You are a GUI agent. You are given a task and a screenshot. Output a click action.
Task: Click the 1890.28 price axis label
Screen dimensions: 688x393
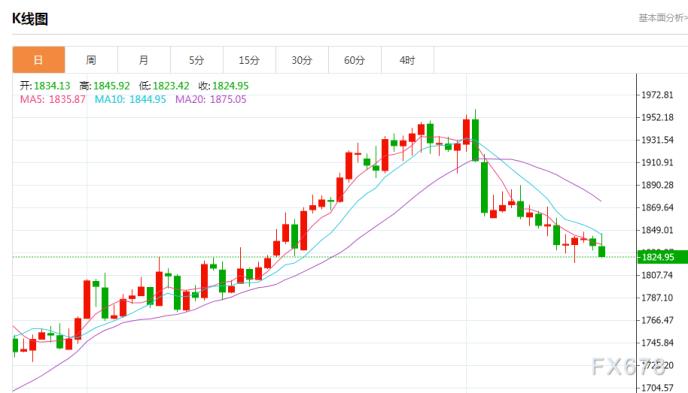[657, 185]
